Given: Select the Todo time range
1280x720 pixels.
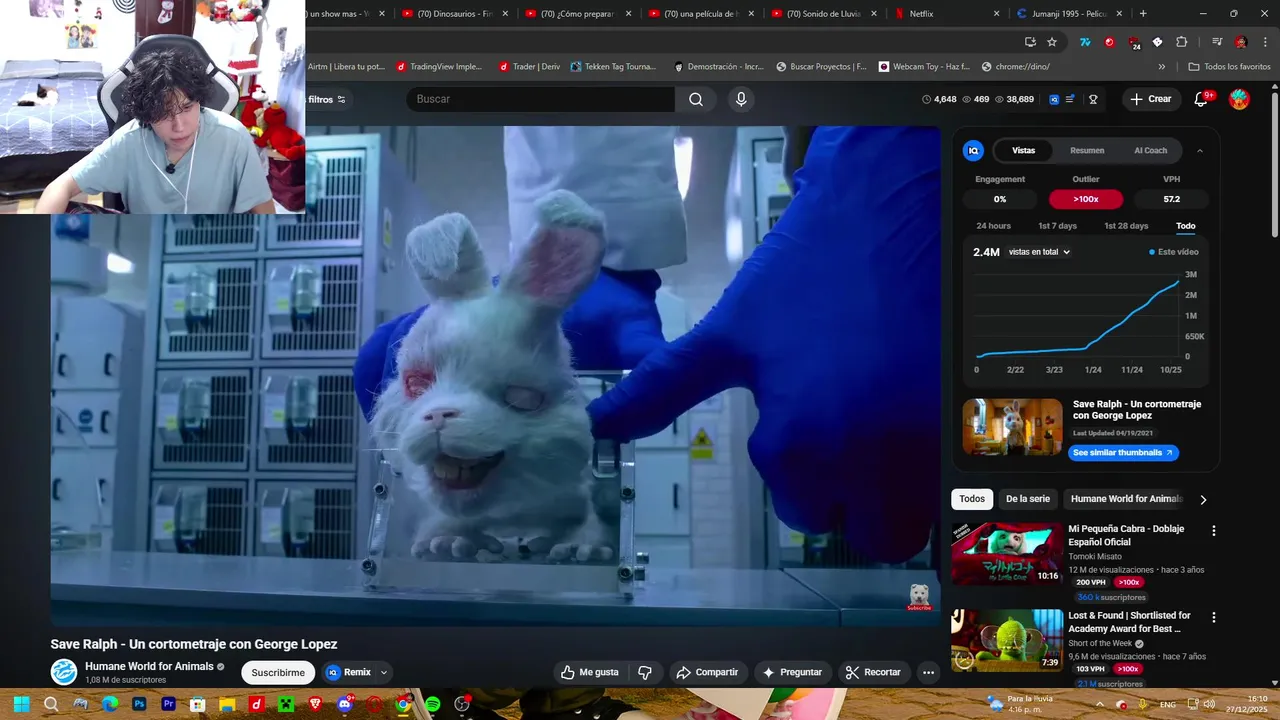Looking at the screenshot, I should 1185,226.
